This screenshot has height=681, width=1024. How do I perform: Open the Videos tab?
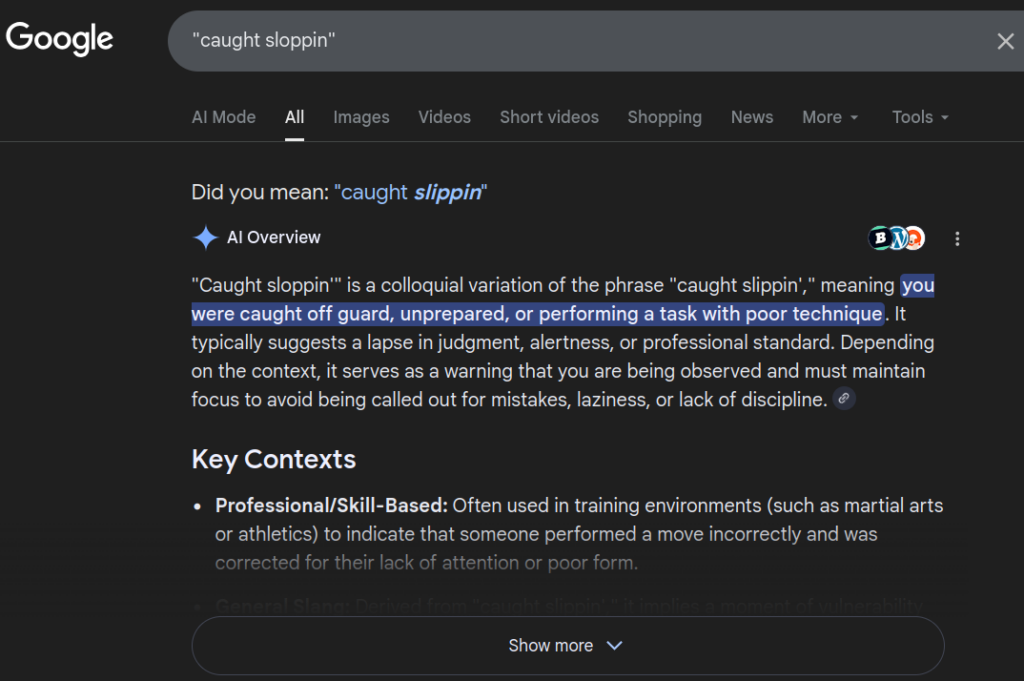[x=444, y=117]
